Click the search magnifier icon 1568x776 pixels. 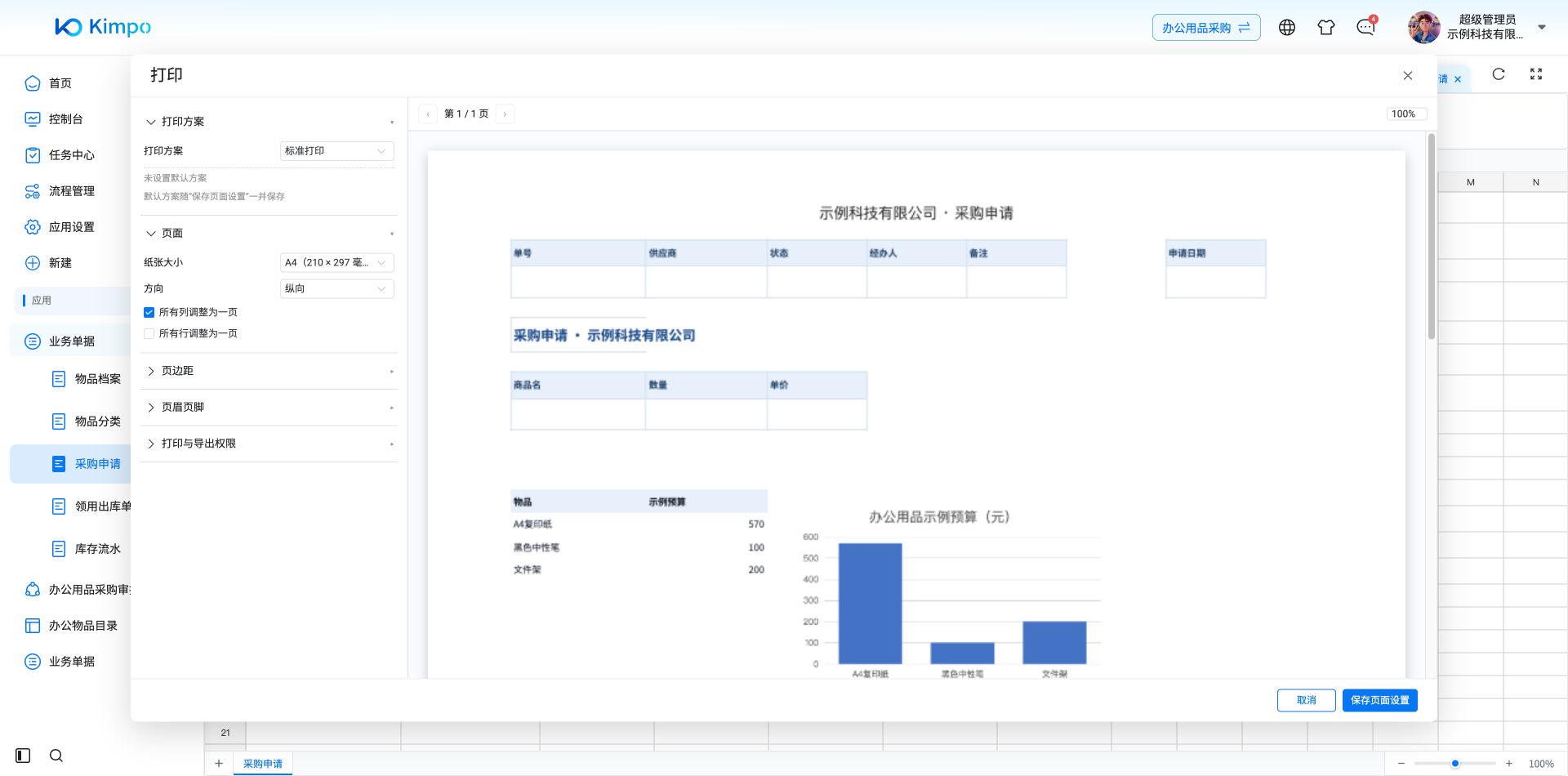pos(56,756)
